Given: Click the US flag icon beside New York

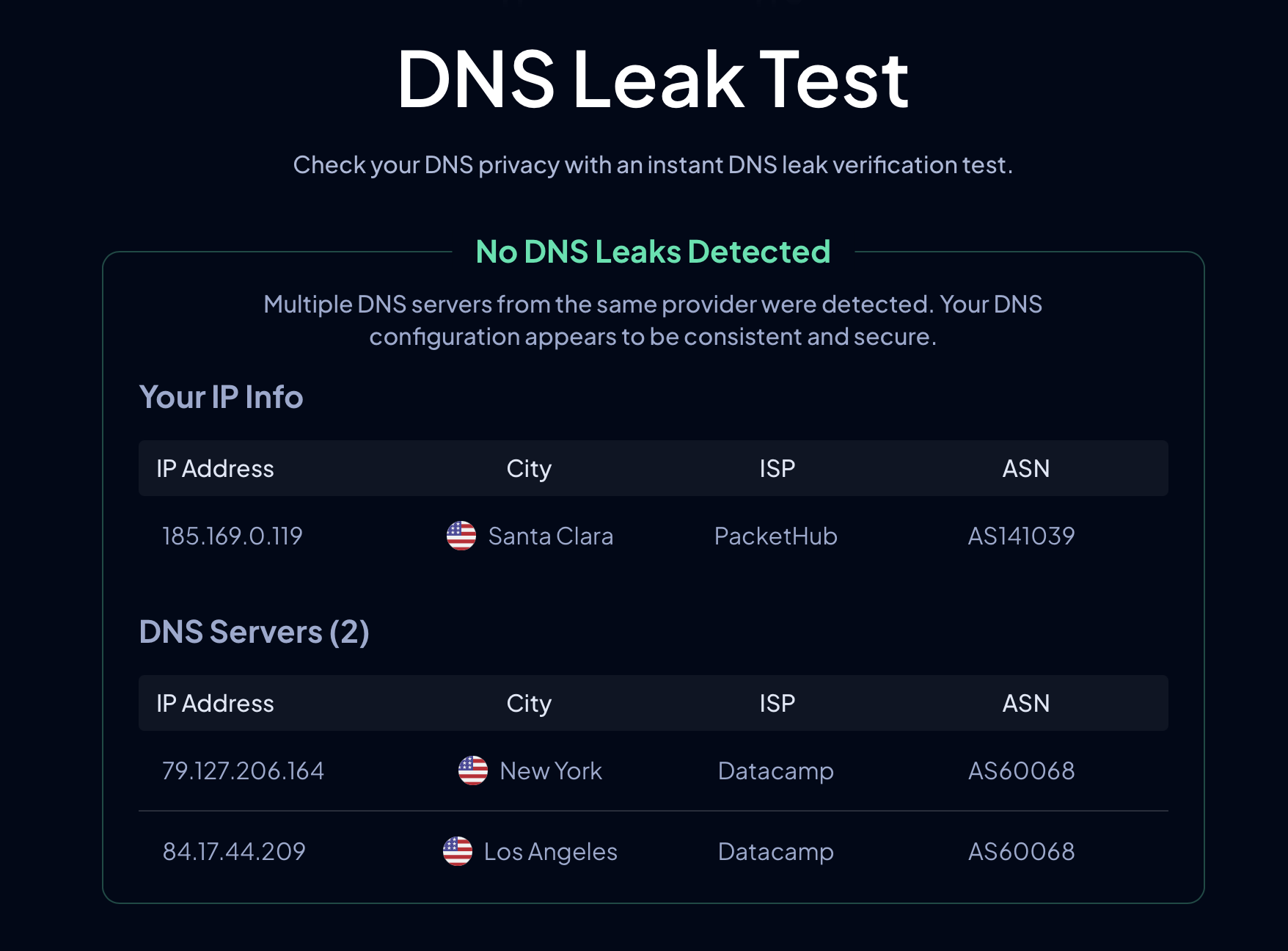Looking at the screenshot, I should pyautogui.click(x=472, y=770).
